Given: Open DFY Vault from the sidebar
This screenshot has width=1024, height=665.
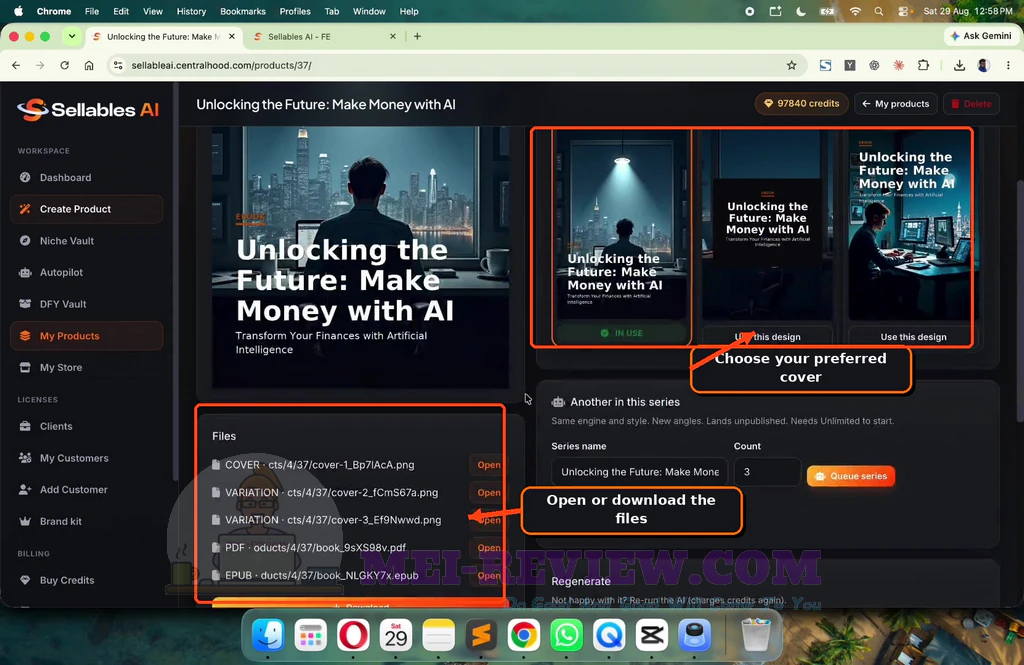Looking at the screenshot, I should click(63, 304).
